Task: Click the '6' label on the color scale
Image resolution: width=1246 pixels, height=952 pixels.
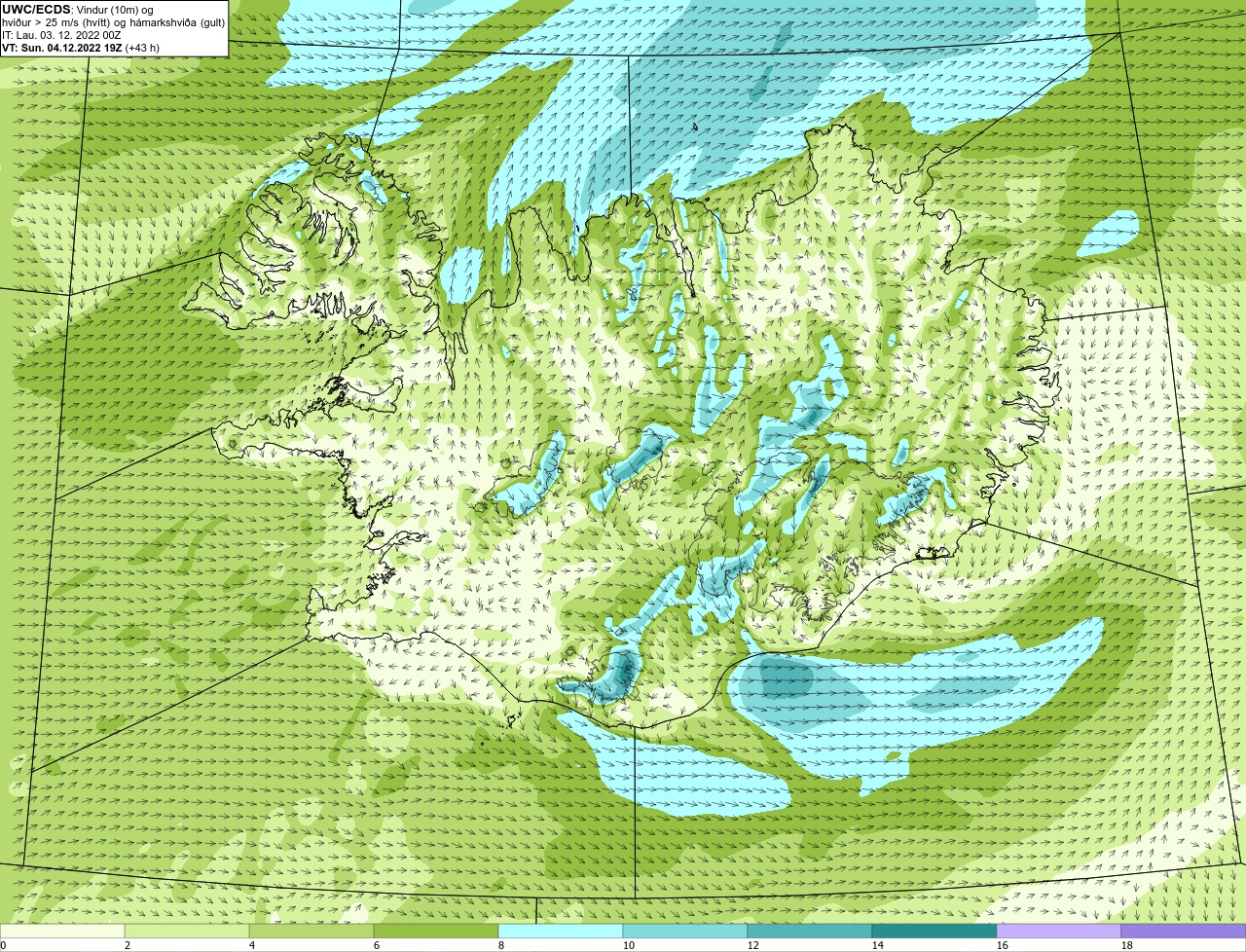Action: click(377, 945)
